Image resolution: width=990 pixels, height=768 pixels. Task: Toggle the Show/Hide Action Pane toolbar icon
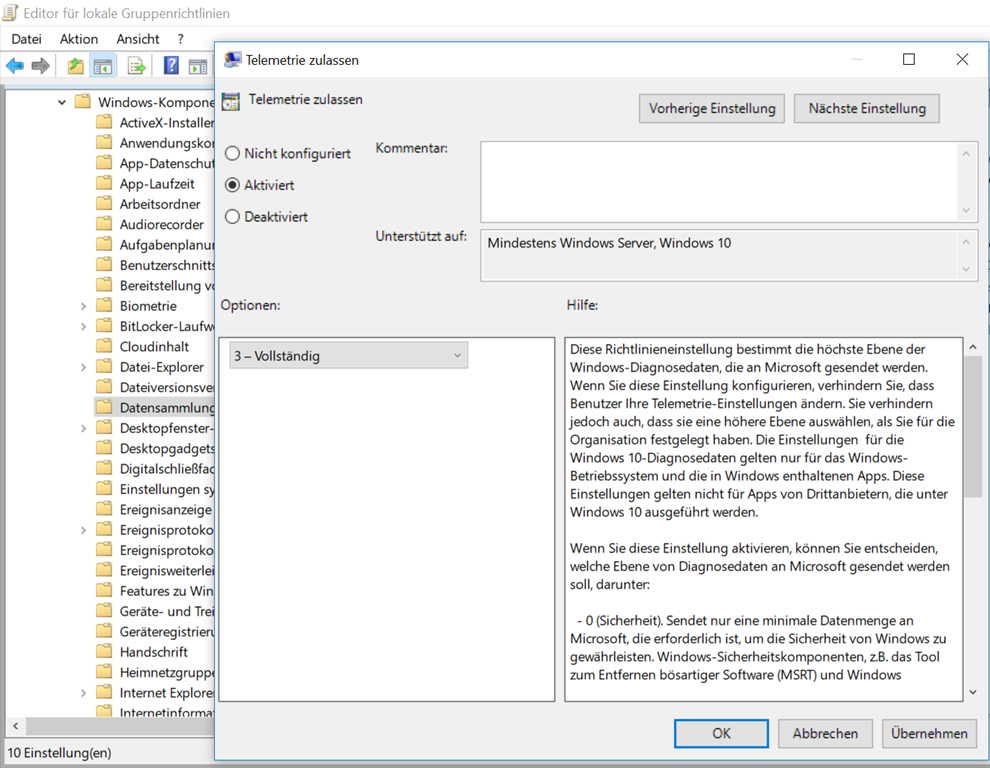[198, 66]
